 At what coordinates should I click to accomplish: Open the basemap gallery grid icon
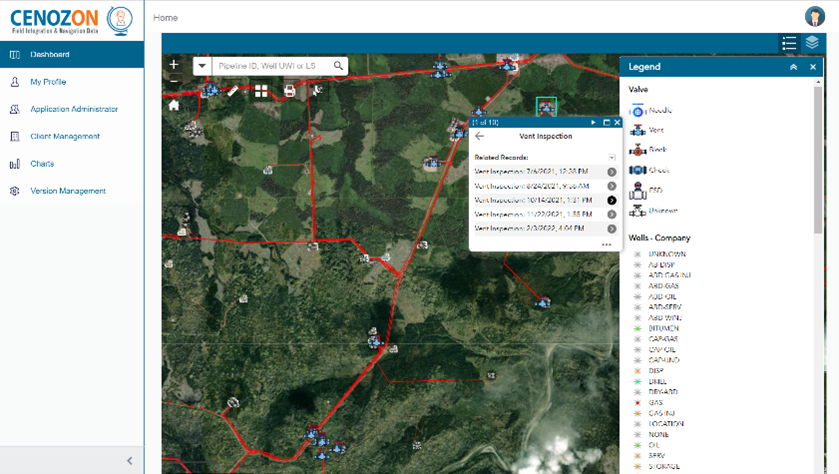pos(261,91)
